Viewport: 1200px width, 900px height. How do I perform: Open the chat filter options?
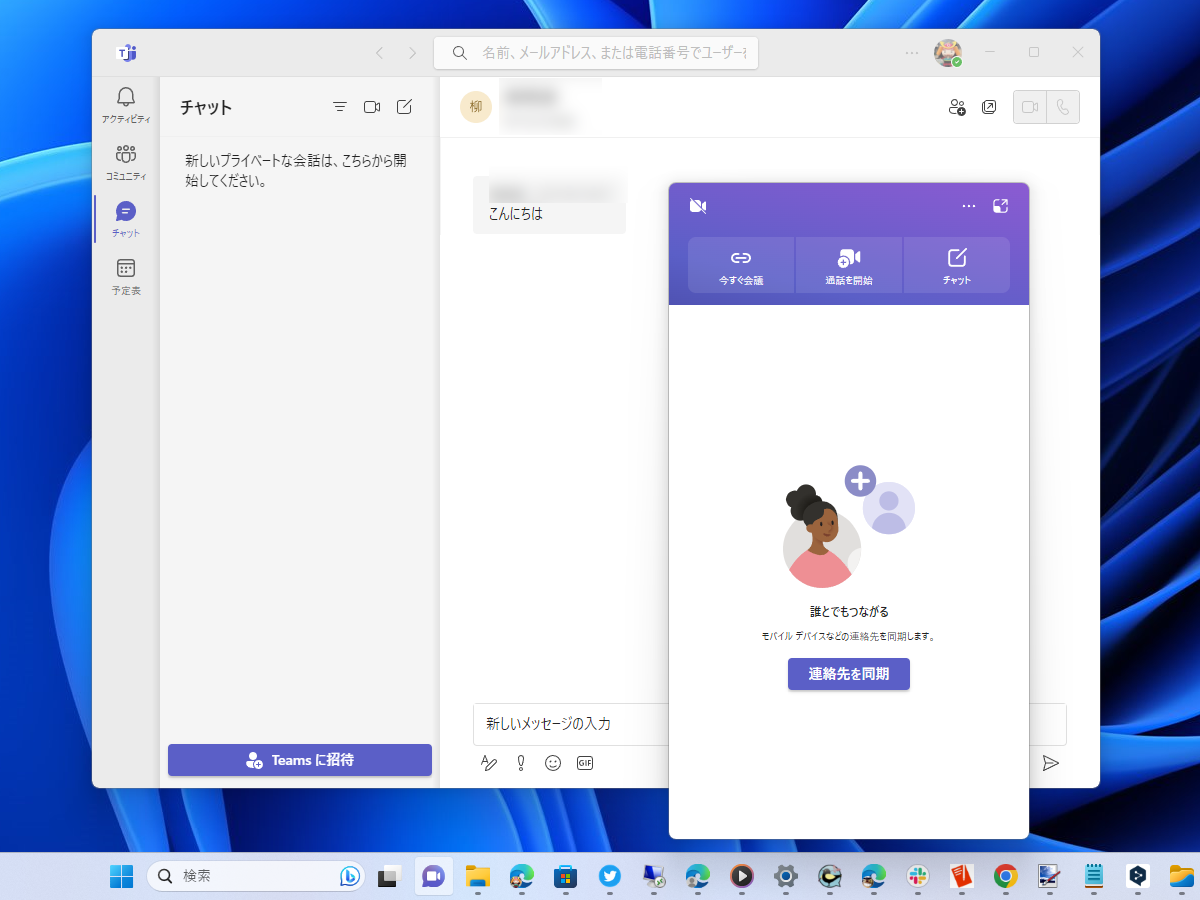tap(340, 106)
